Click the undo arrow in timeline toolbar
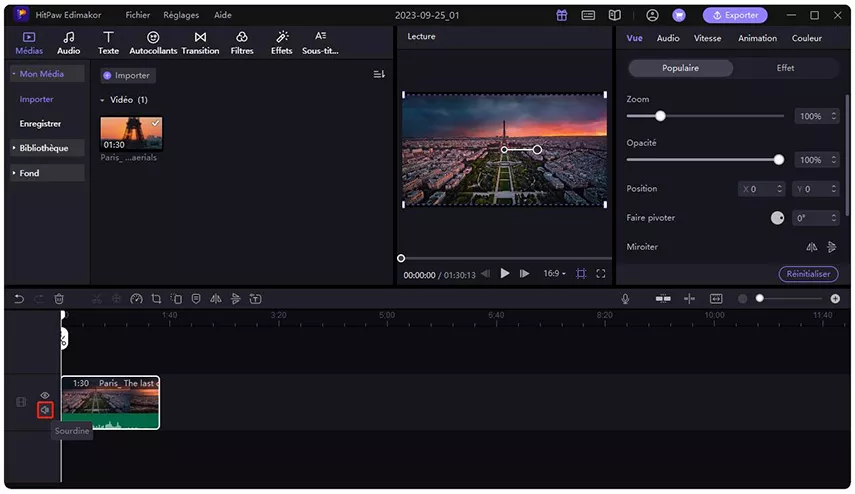This screenshot has height=494, width=855. click(x=19, y=299)
